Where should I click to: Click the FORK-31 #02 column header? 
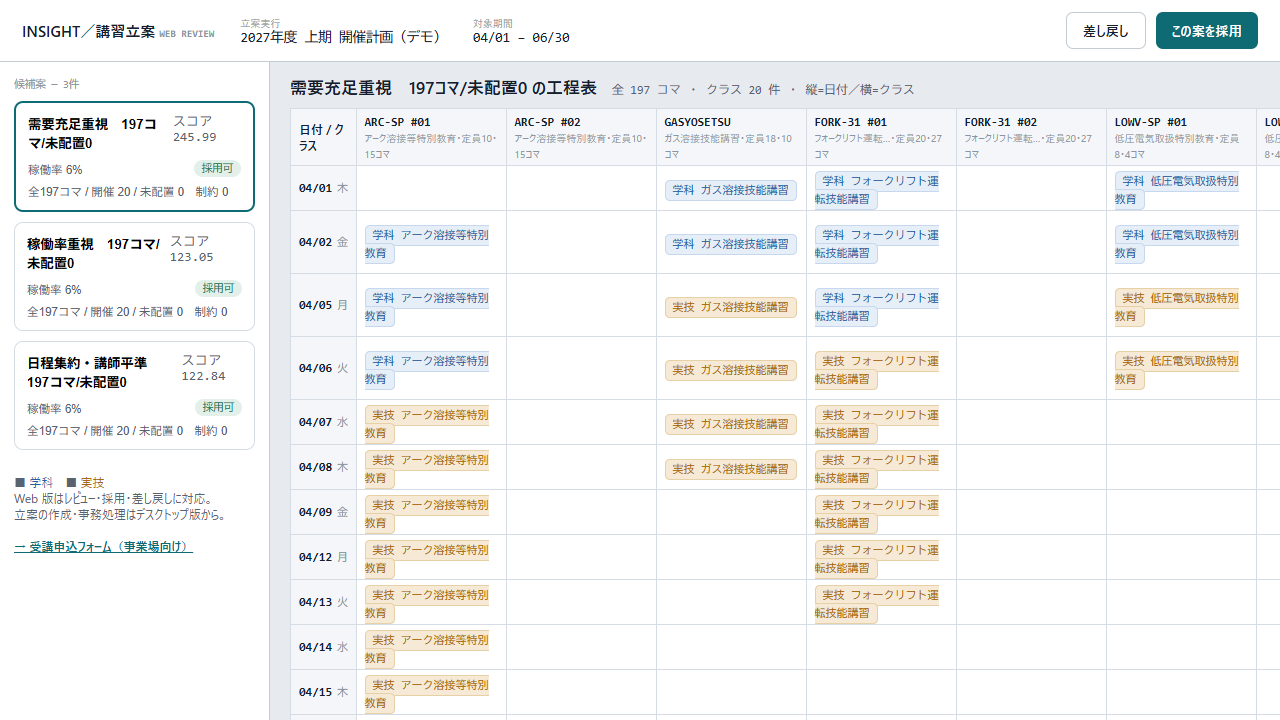pyautogui.click(x=1031, y=137)
